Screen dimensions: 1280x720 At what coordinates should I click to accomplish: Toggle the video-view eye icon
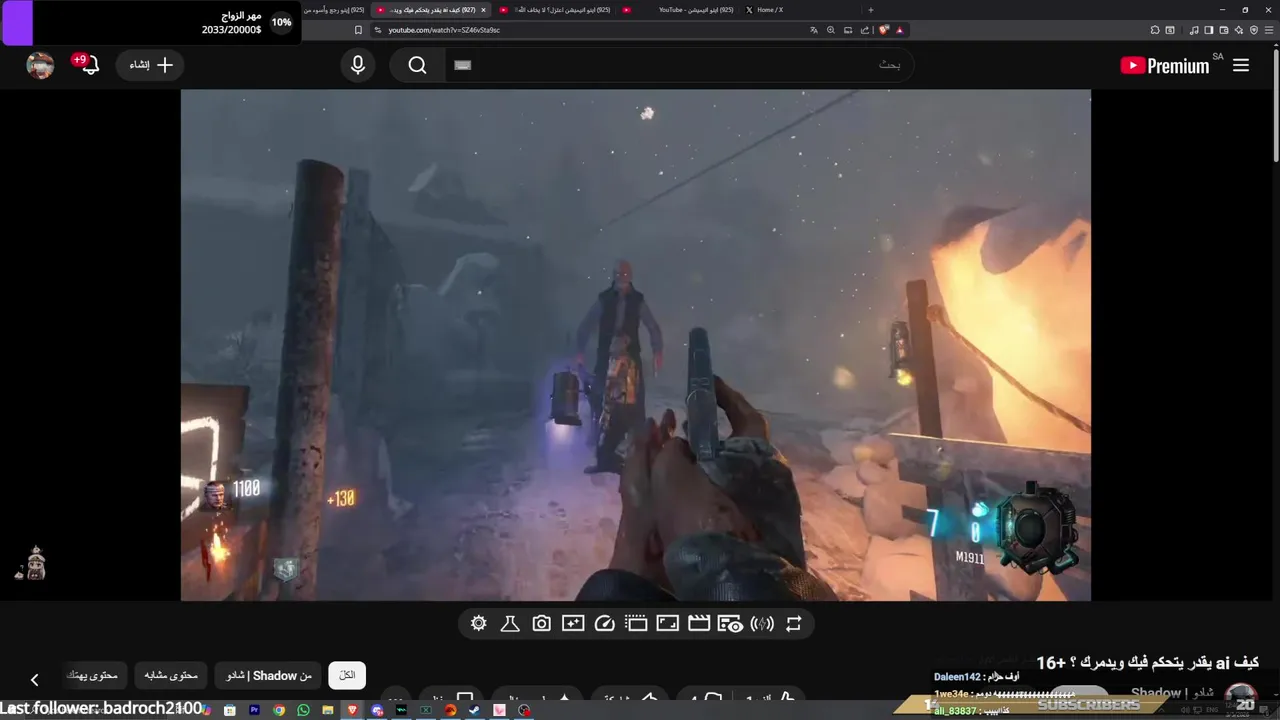[x=730, y=624]
